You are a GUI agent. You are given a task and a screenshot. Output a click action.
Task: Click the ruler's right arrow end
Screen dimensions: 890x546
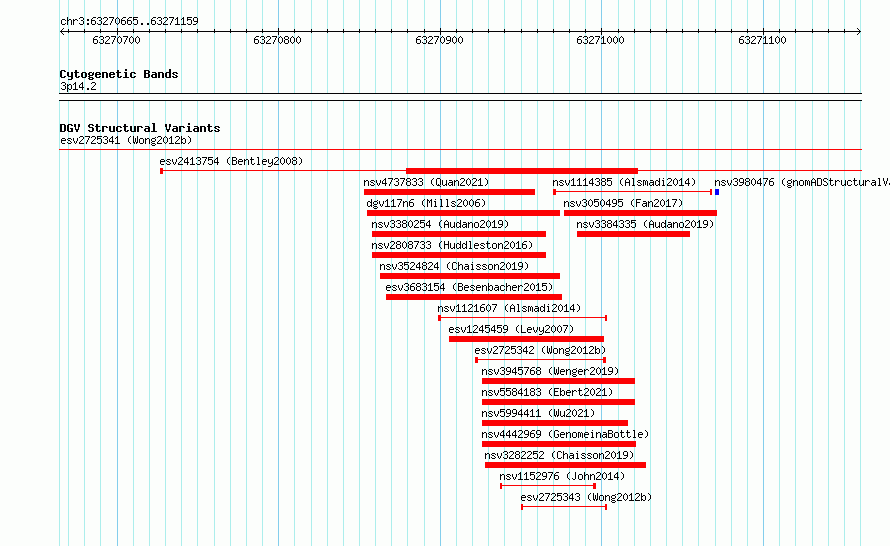click(859, 32)
